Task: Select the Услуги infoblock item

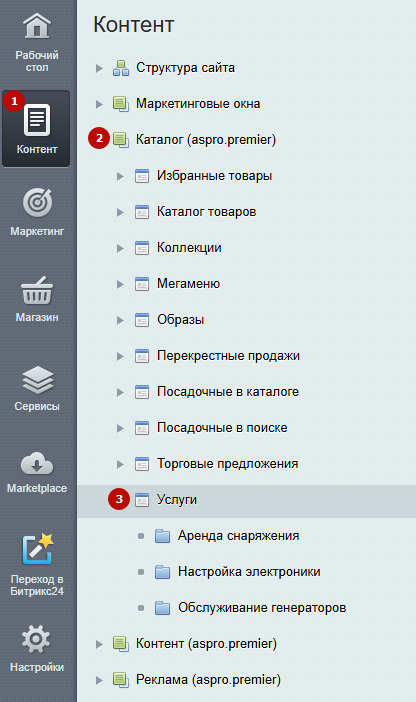Action: [177, 500]
